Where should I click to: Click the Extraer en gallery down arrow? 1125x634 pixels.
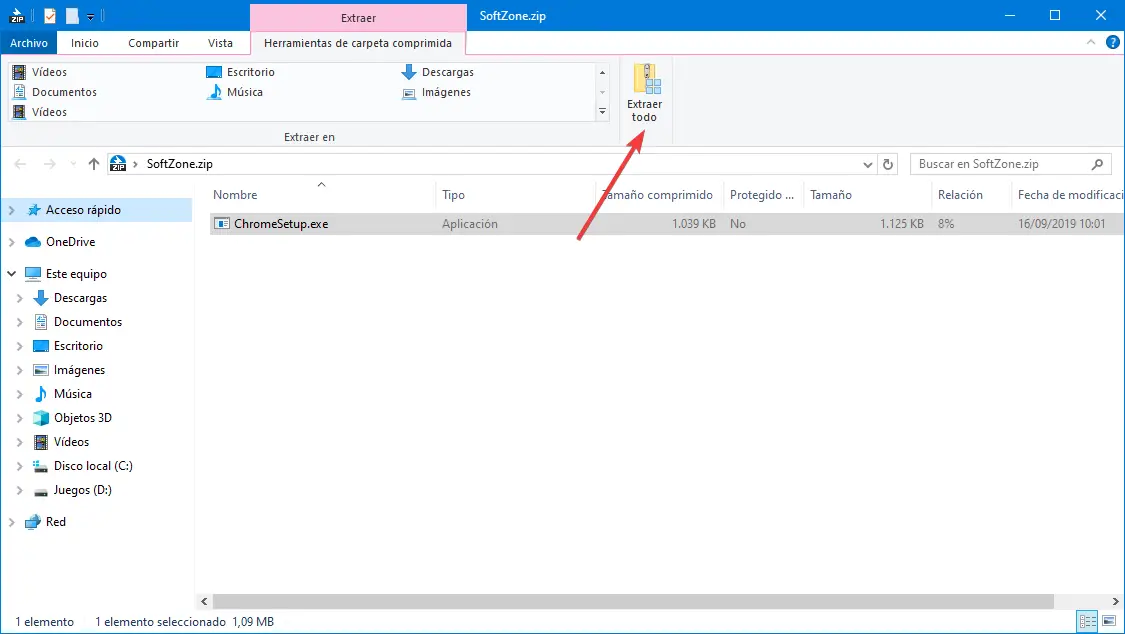[602, 92]
